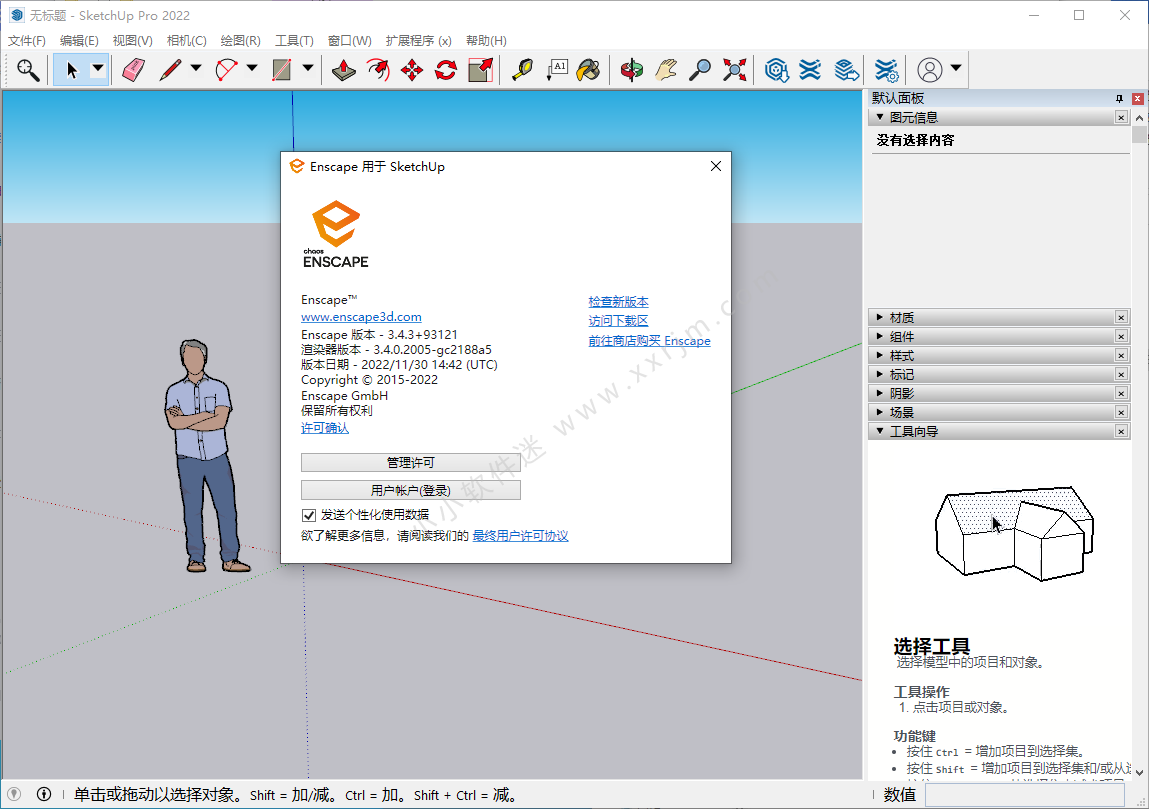Select the Pan hand tool
The height and width of the screenshot is (809, 1149).
pyautogui.click(x=665, y=70)
